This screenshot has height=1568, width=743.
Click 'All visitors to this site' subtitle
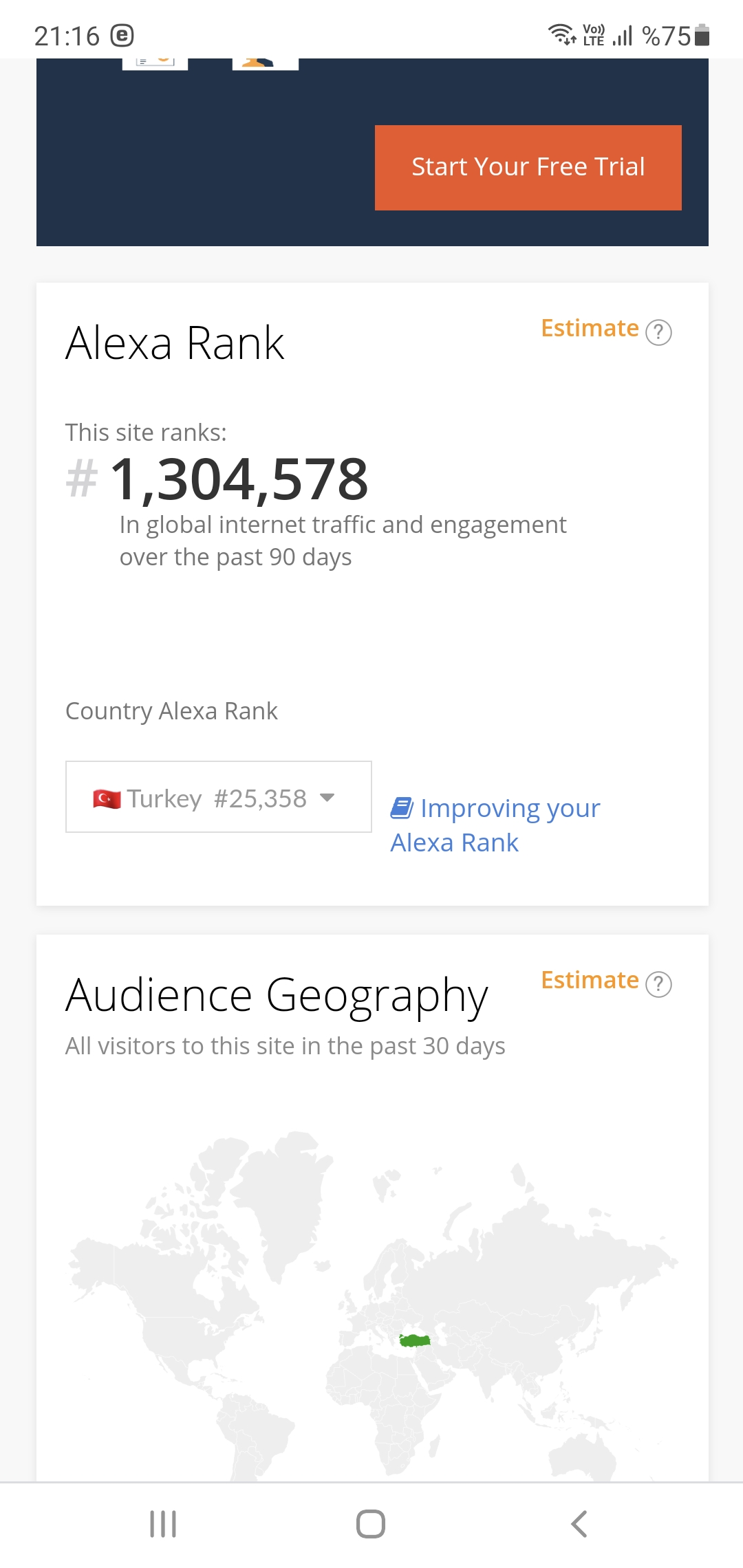coord(286,1046)
